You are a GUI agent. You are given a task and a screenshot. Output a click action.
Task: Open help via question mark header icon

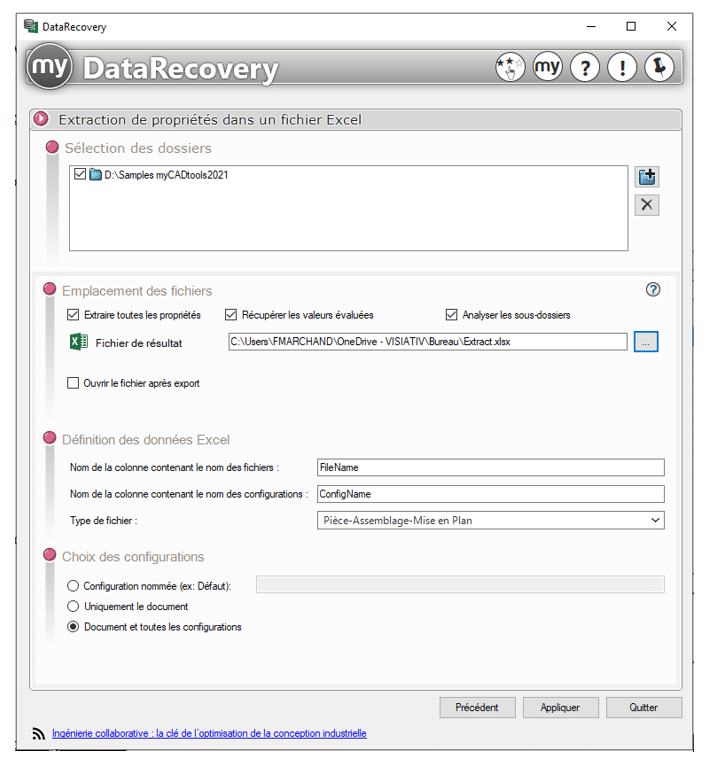tap(584, 67)
